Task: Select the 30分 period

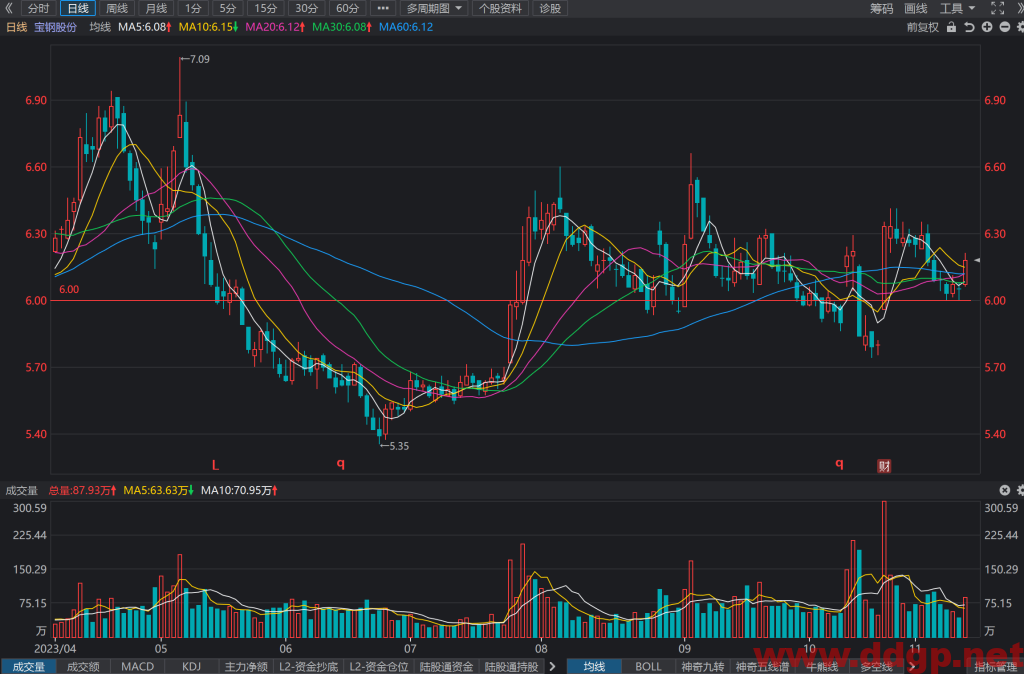Action: 306,8
